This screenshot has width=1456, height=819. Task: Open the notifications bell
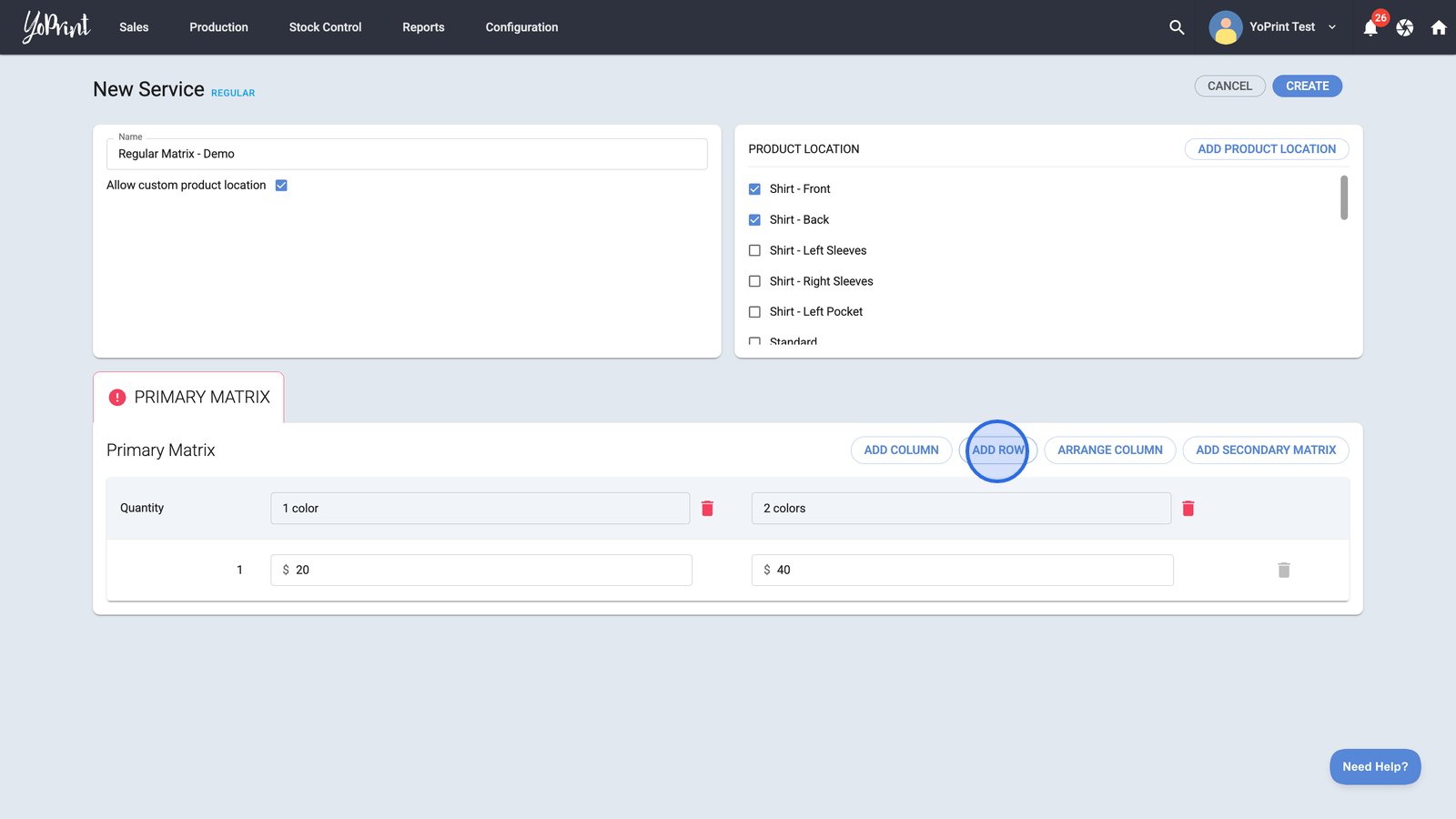pos(1370,28)
